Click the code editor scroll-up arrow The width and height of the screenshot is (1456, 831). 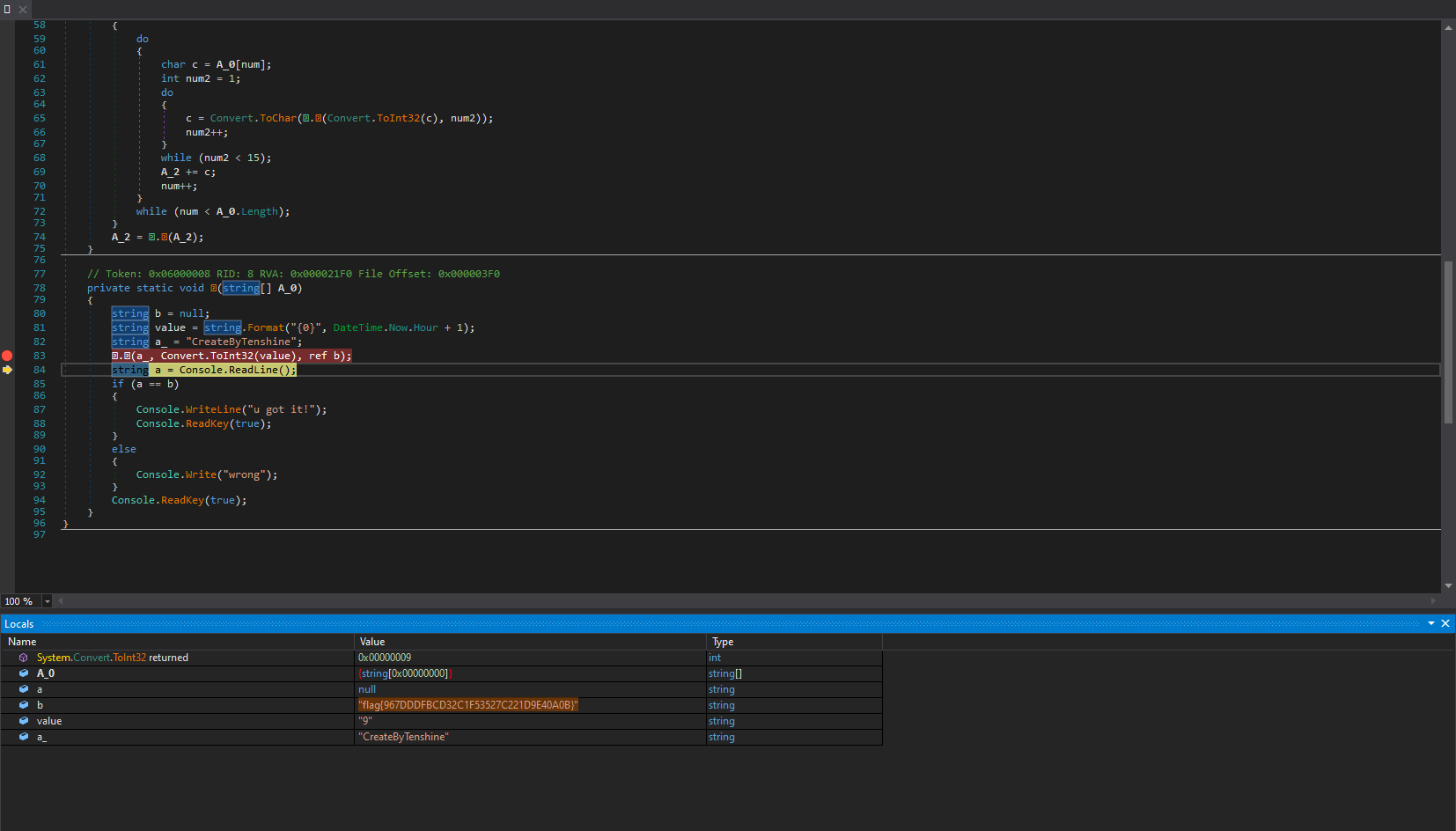tap(1448, 27)
